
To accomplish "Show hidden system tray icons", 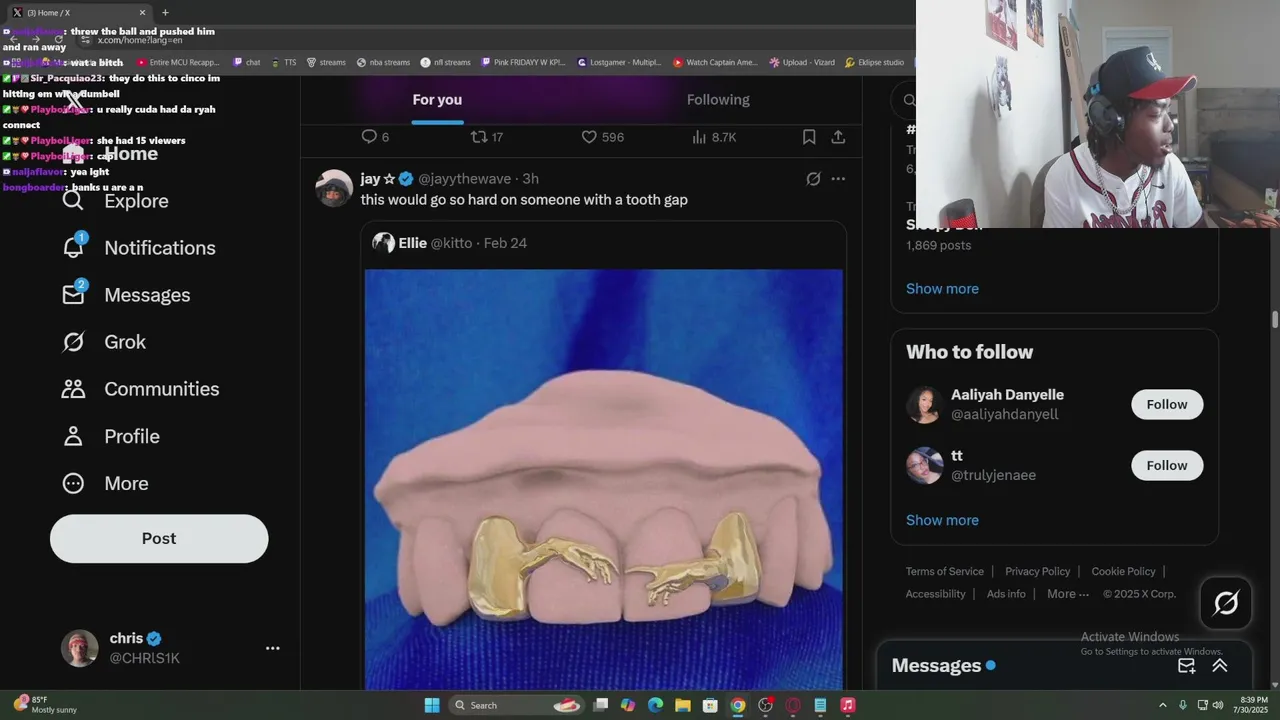I will pyautogui.click(x=1163, y=705).
